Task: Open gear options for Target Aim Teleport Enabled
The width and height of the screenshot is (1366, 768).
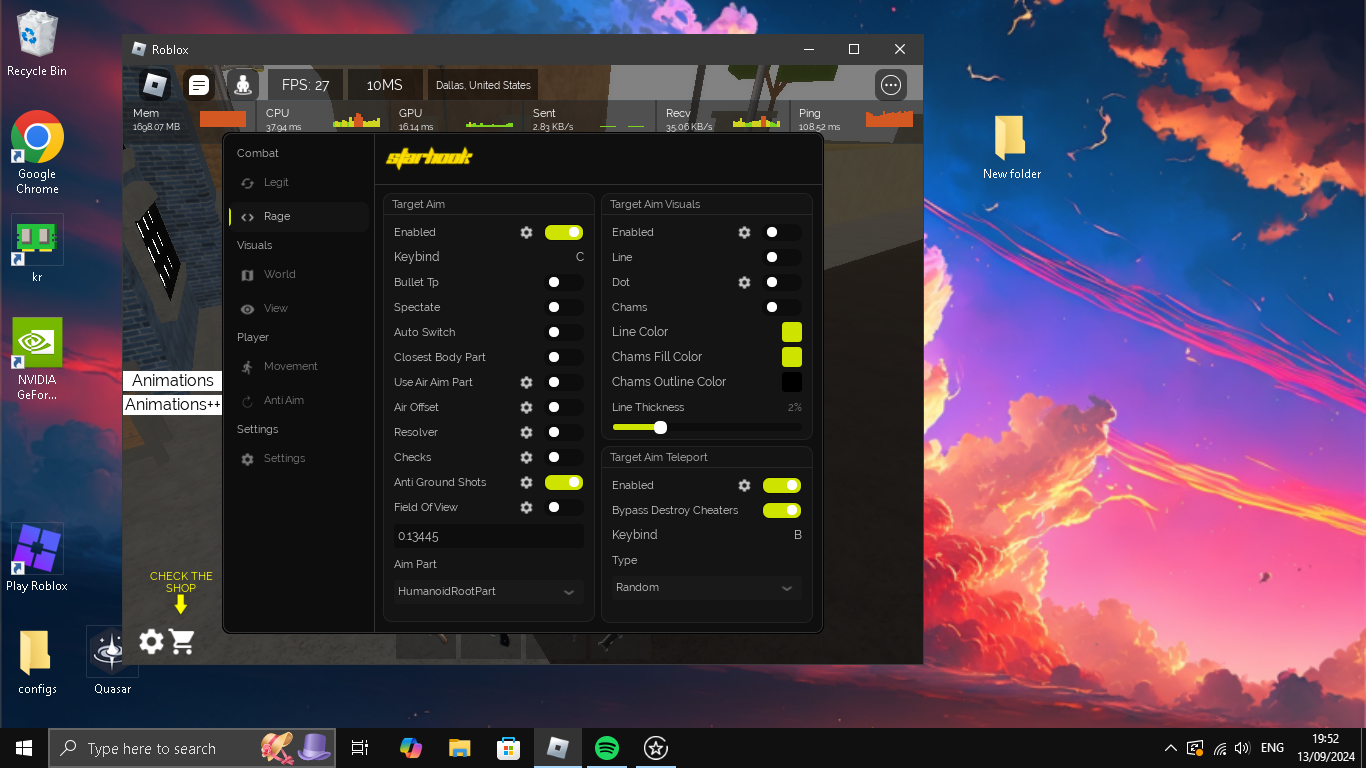Action: pyautogui.click(x=744, y=485)
